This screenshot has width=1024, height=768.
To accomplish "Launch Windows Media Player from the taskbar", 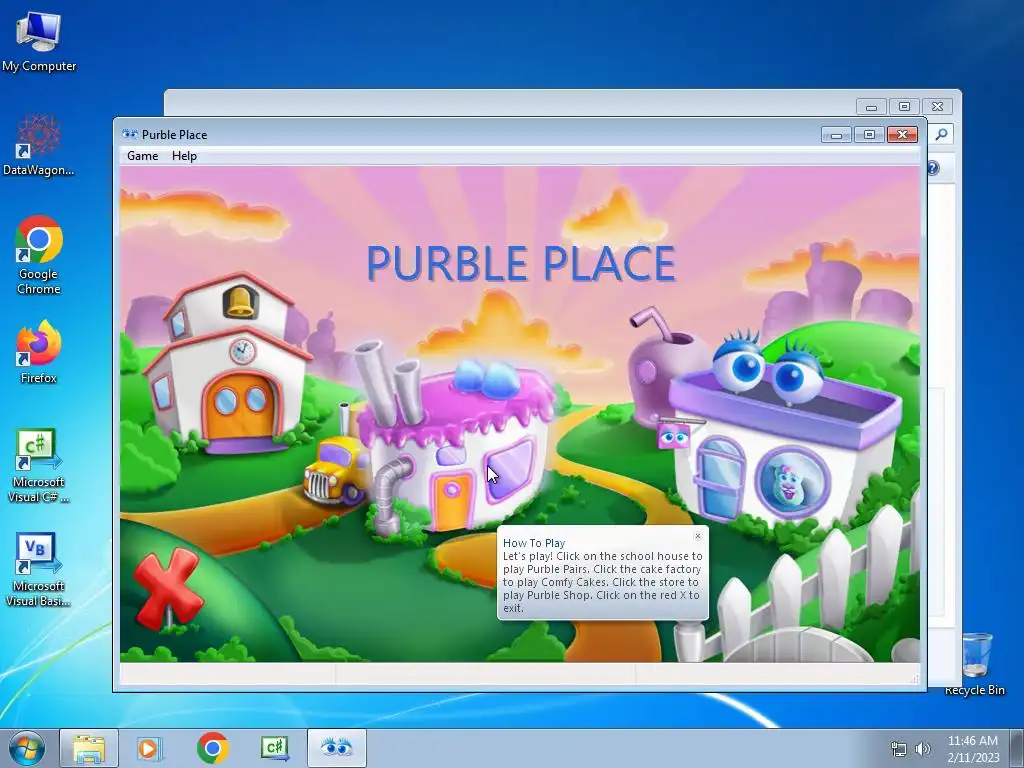I will pos(149,748).
